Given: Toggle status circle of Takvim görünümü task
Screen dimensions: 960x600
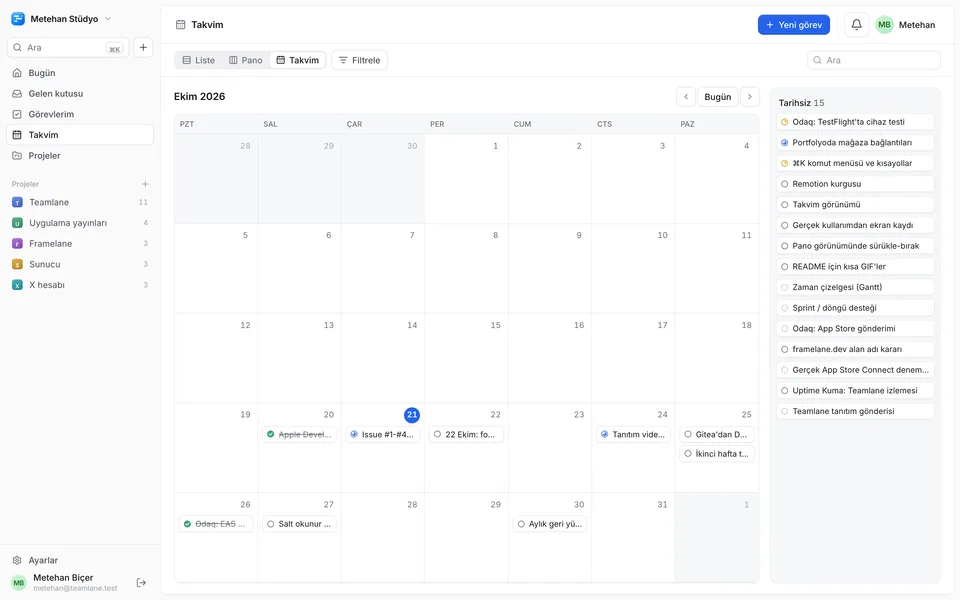Looking at the screenshot, I should [784, 204].
